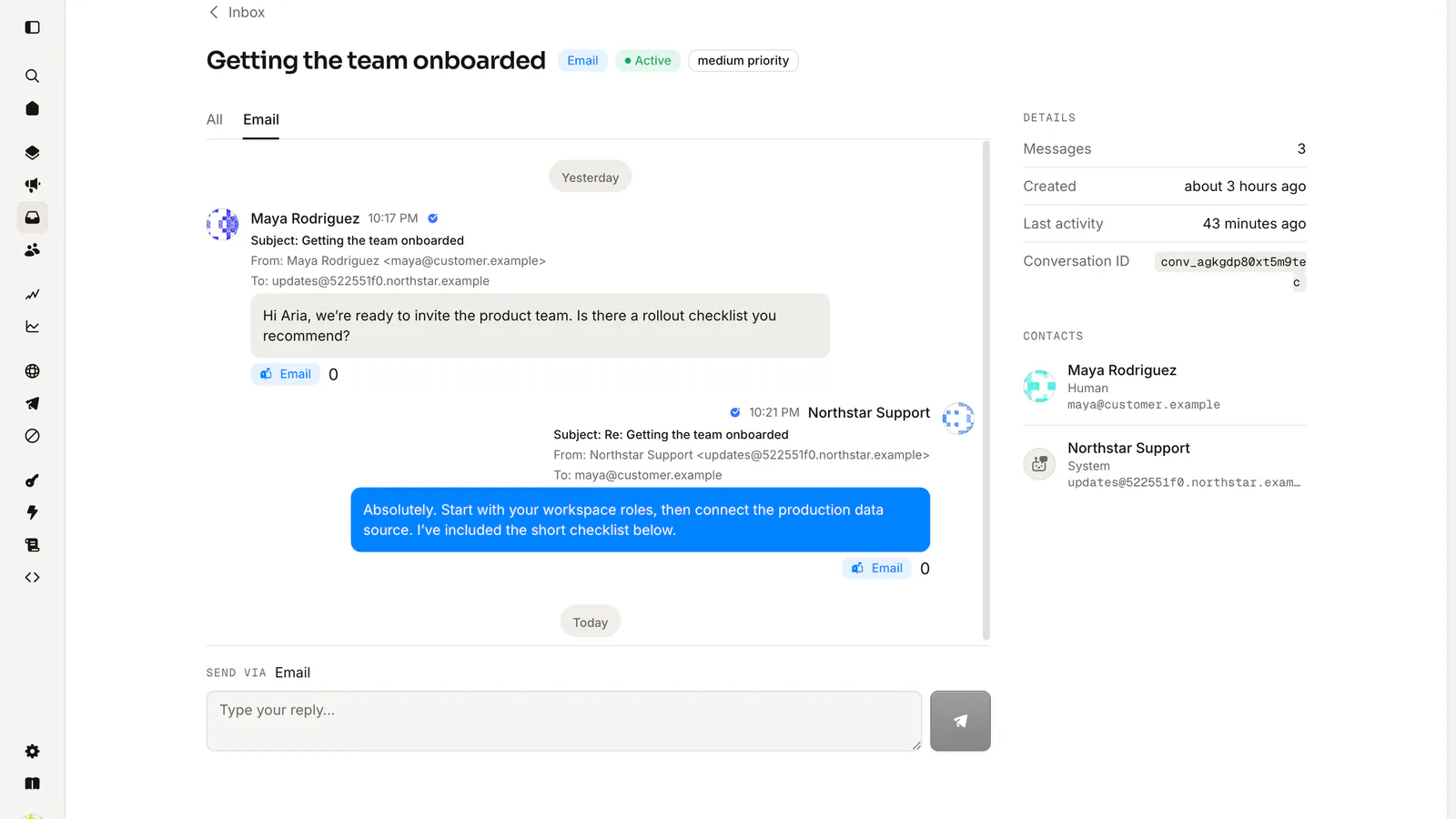Open the paper plane icon in sidebar
Viewport: 1456px width, 819px height.
coord(33,403)
